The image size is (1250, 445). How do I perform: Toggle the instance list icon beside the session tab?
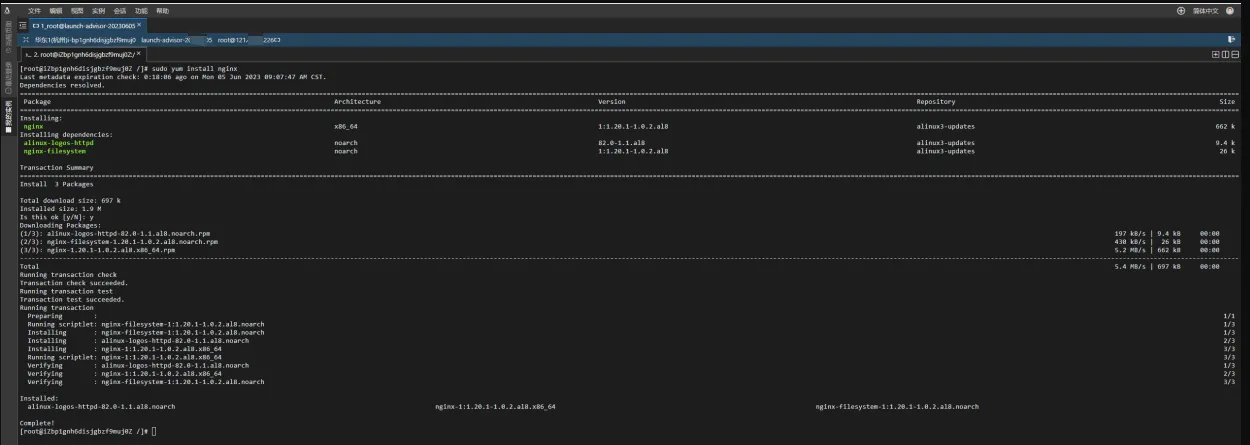[x=23, y=25]
